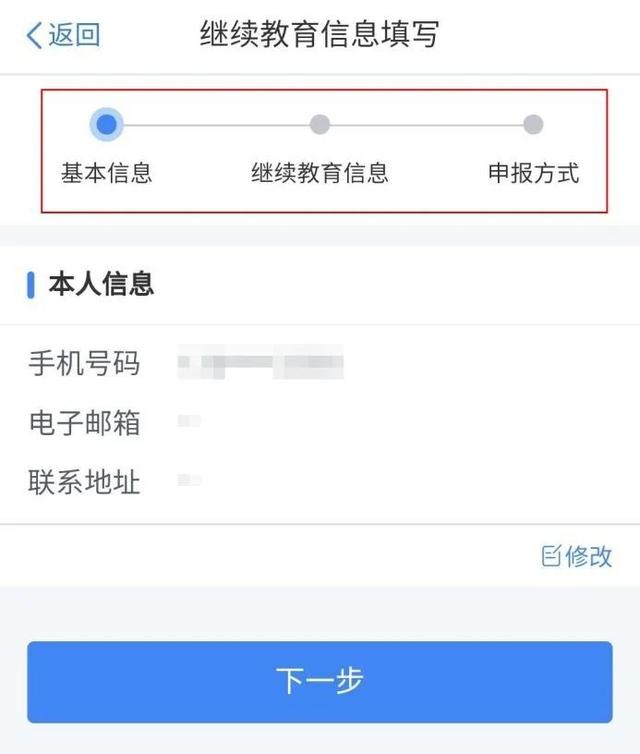
Task: Select the 申报方式 gray step dot
Action: [x=533, y=125]
